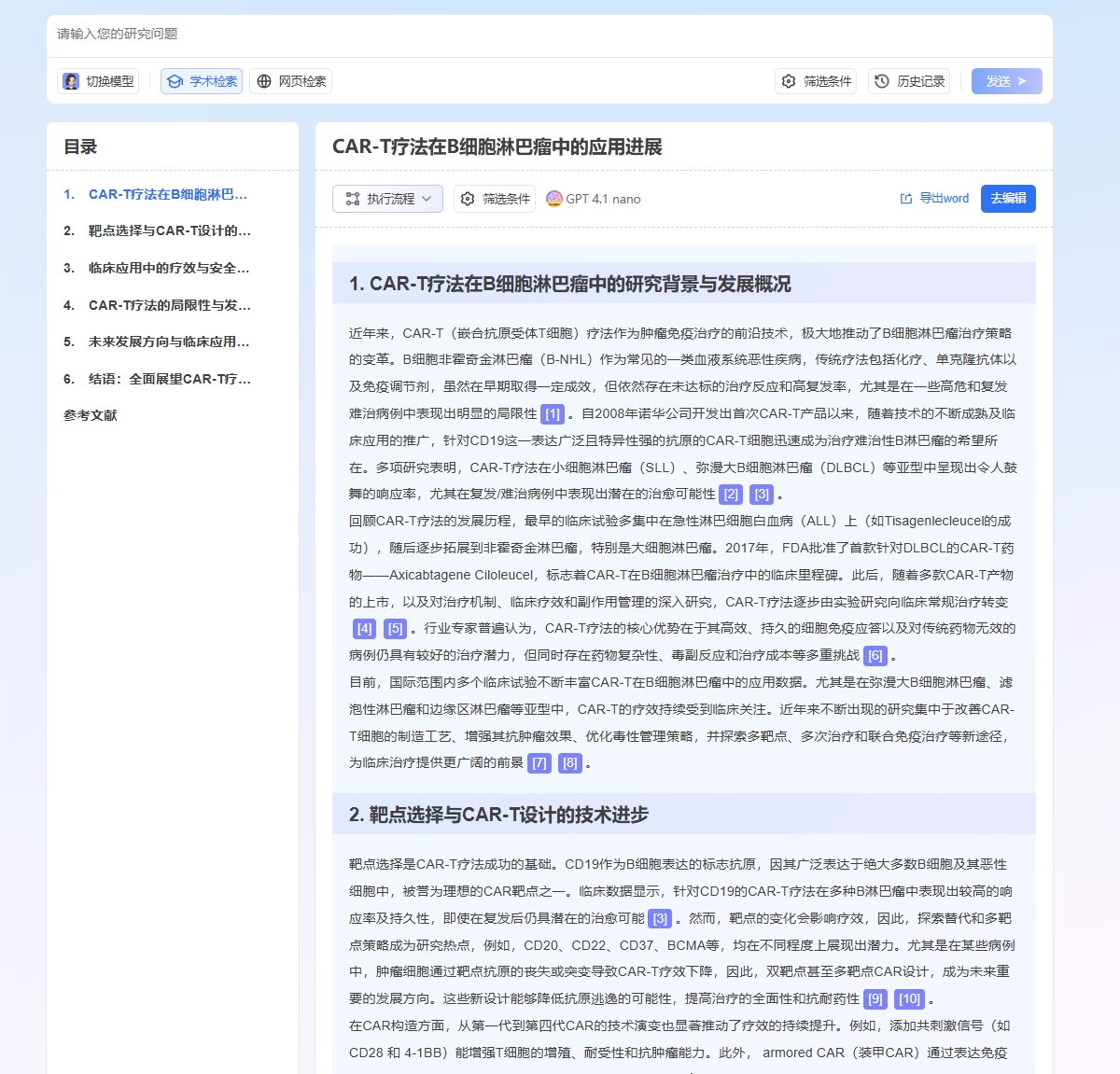The height and width of the screenshot is (1074, 1120).
Task: Click the graduation cap academic search icon
Action: coord(175,81)
